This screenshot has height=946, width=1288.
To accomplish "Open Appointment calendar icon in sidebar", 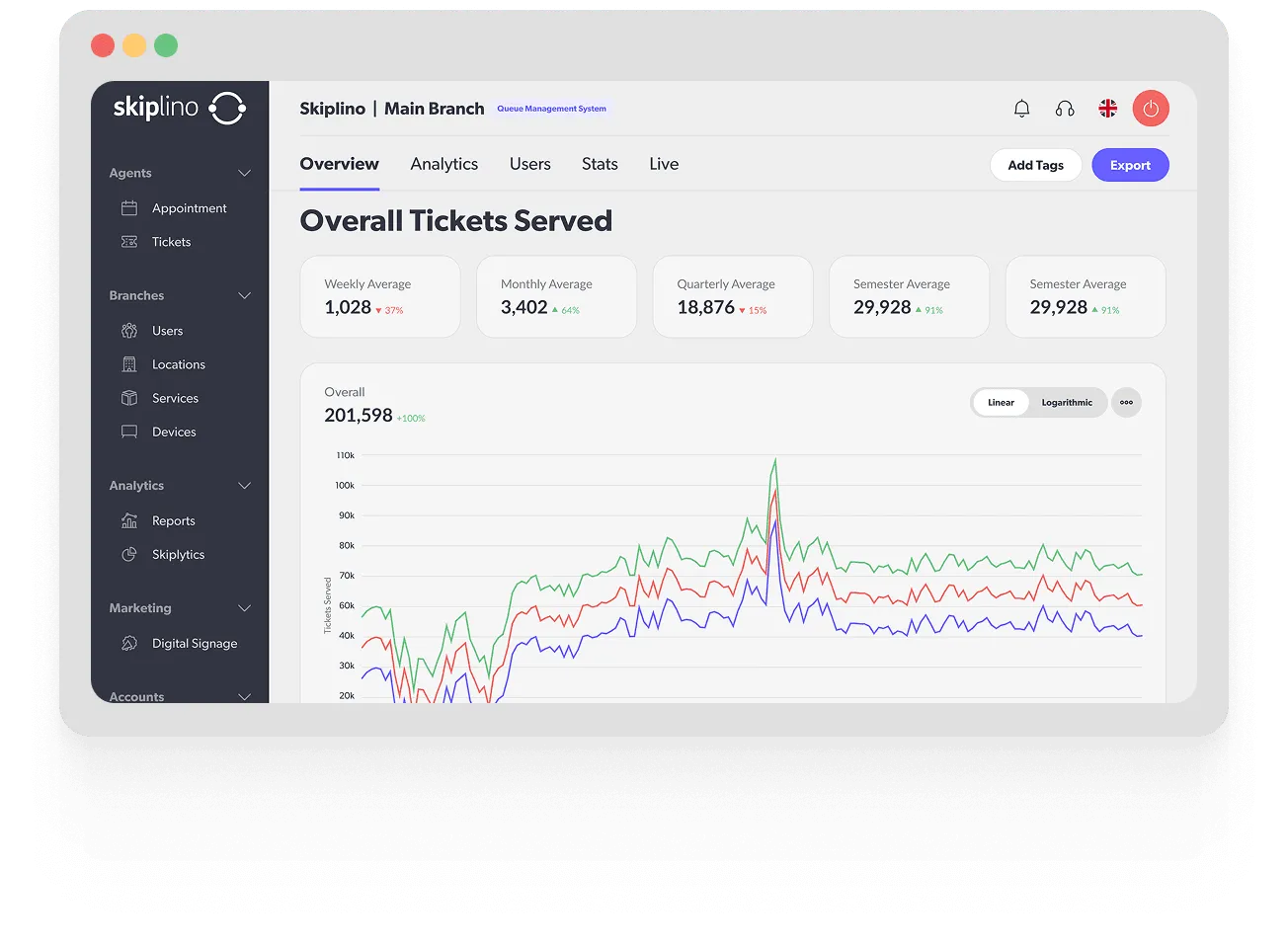I will pos(129,208).
